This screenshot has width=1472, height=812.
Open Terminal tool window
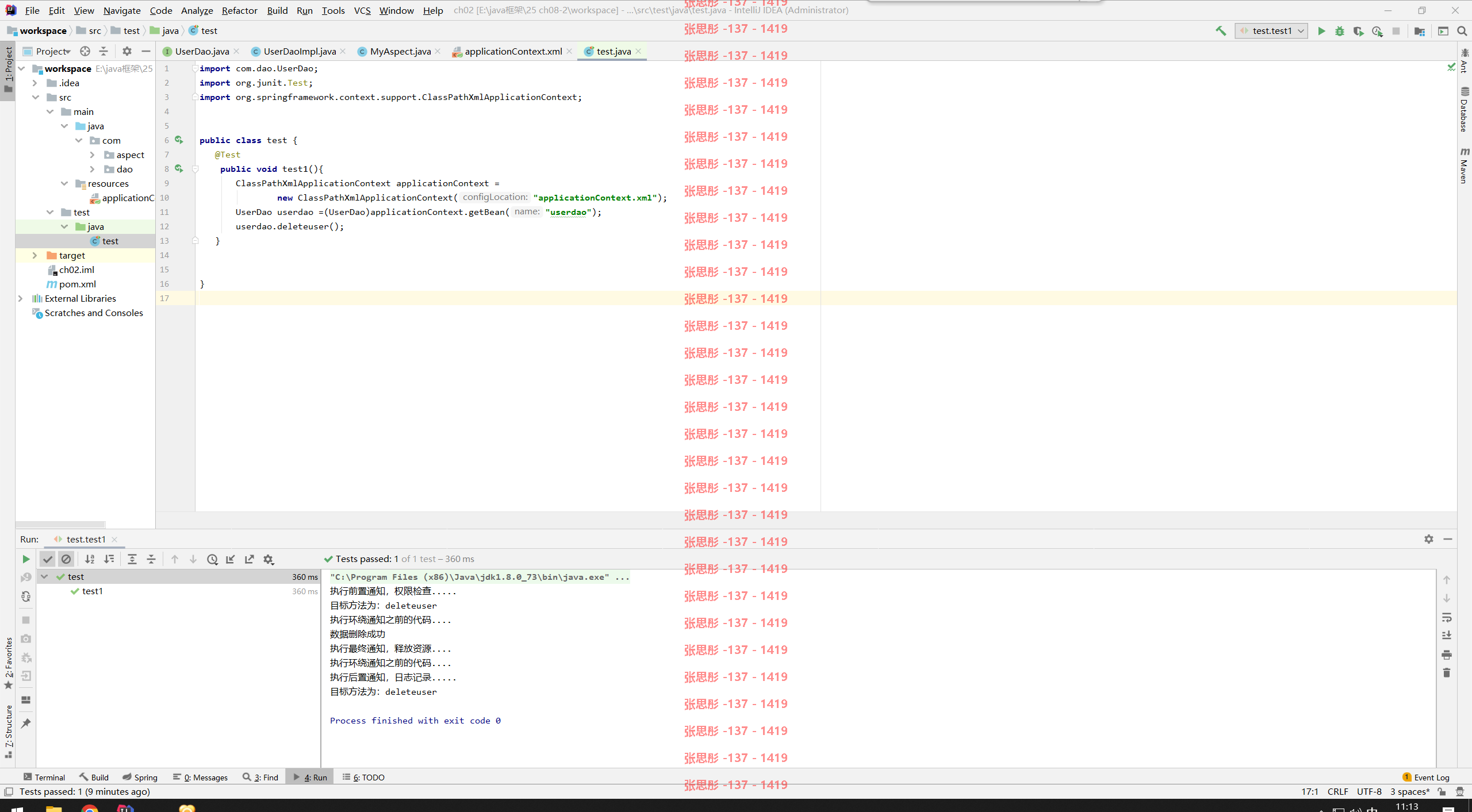(x=44, y=777)
